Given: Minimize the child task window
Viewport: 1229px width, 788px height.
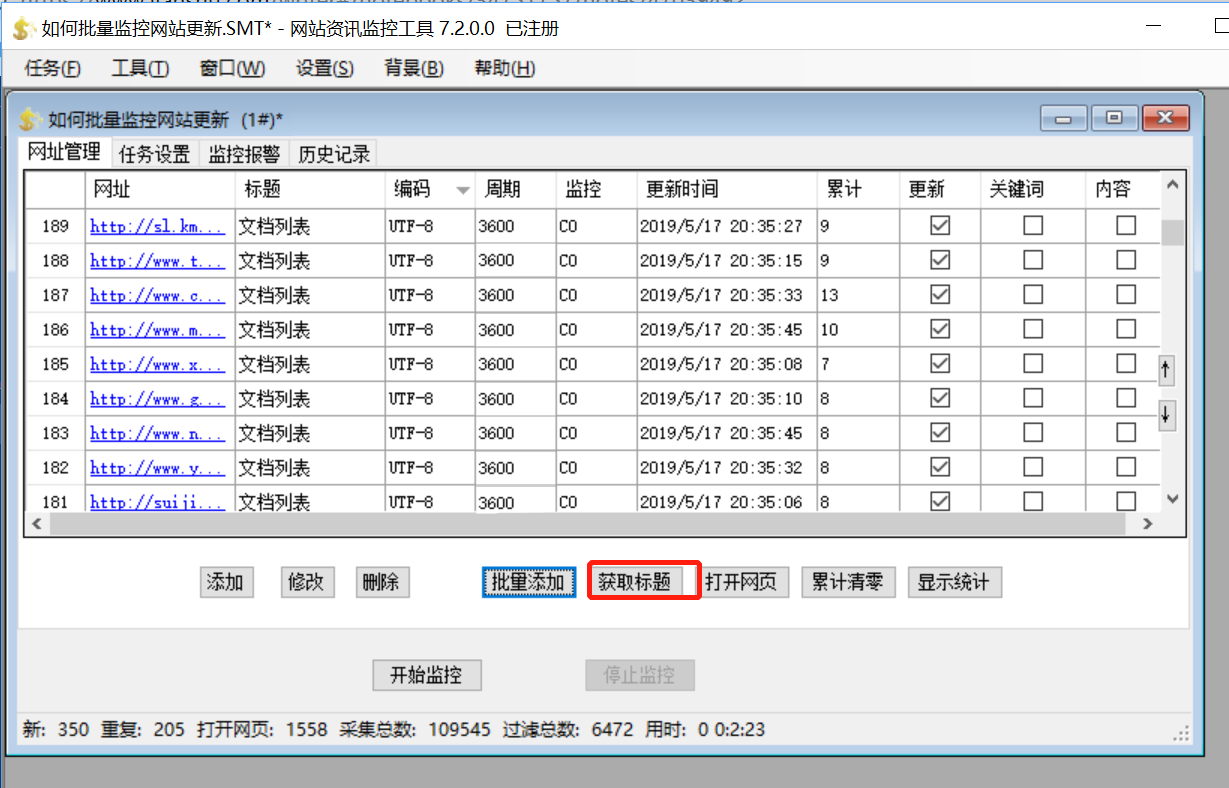Looking at the screenshot, I should click(x=1063, y=118).
